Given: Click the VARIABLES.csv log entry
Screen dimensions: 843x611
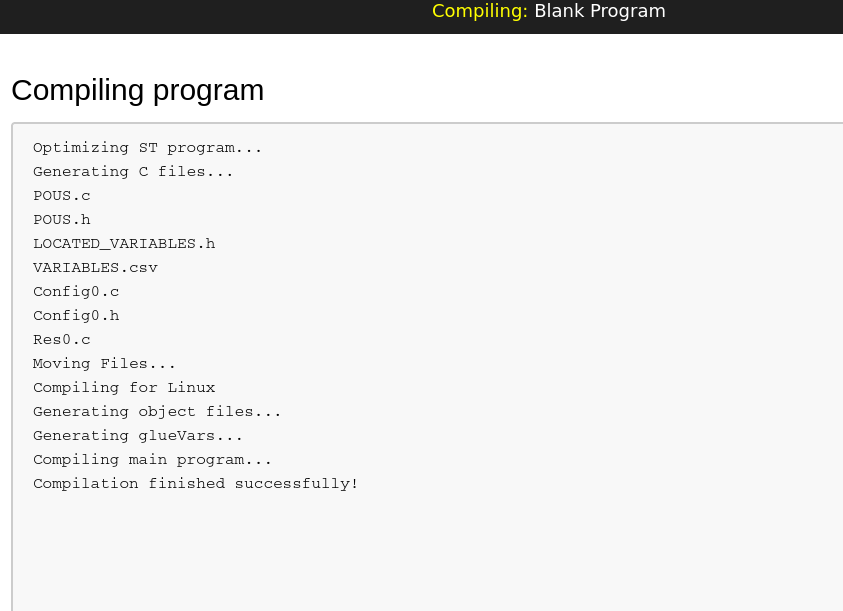Looking at the screenshot, I should coord(95,268).
